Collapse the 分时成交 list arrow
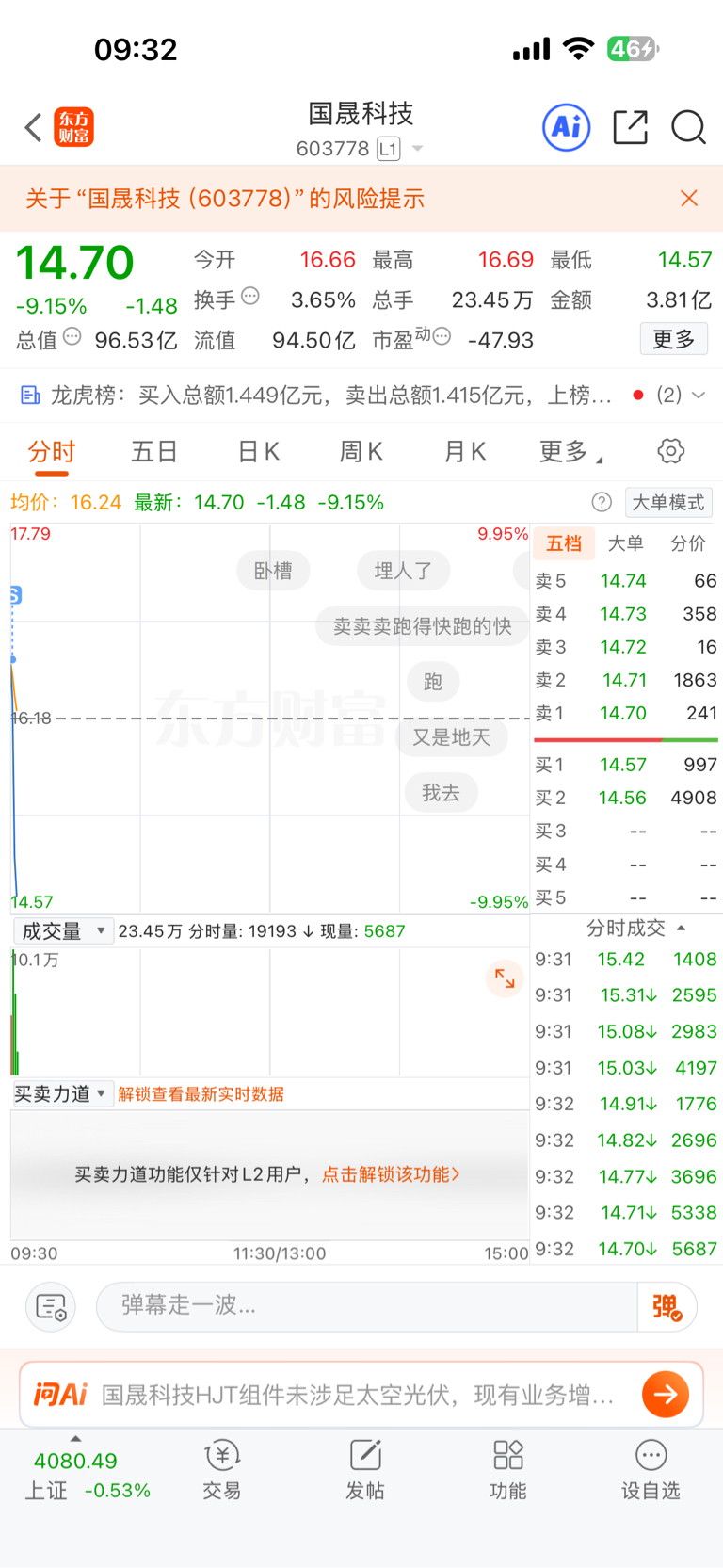Screen dimensions: 723x1568 (x=681, y=928)
